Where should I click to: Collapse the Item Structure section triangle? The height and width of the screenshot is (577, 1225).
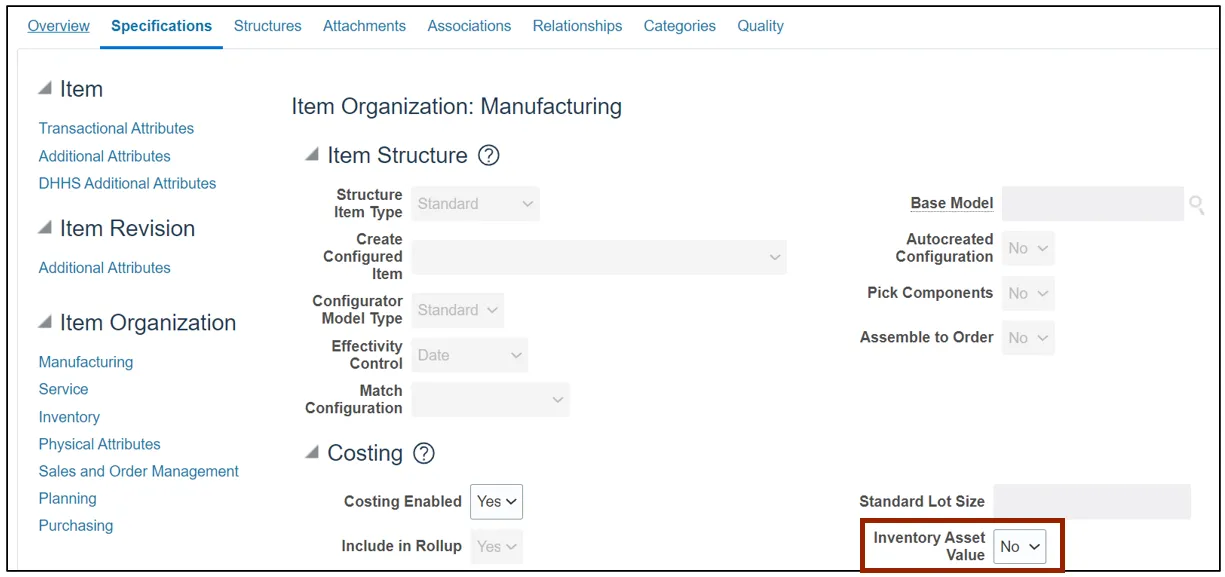click(312, 156)
